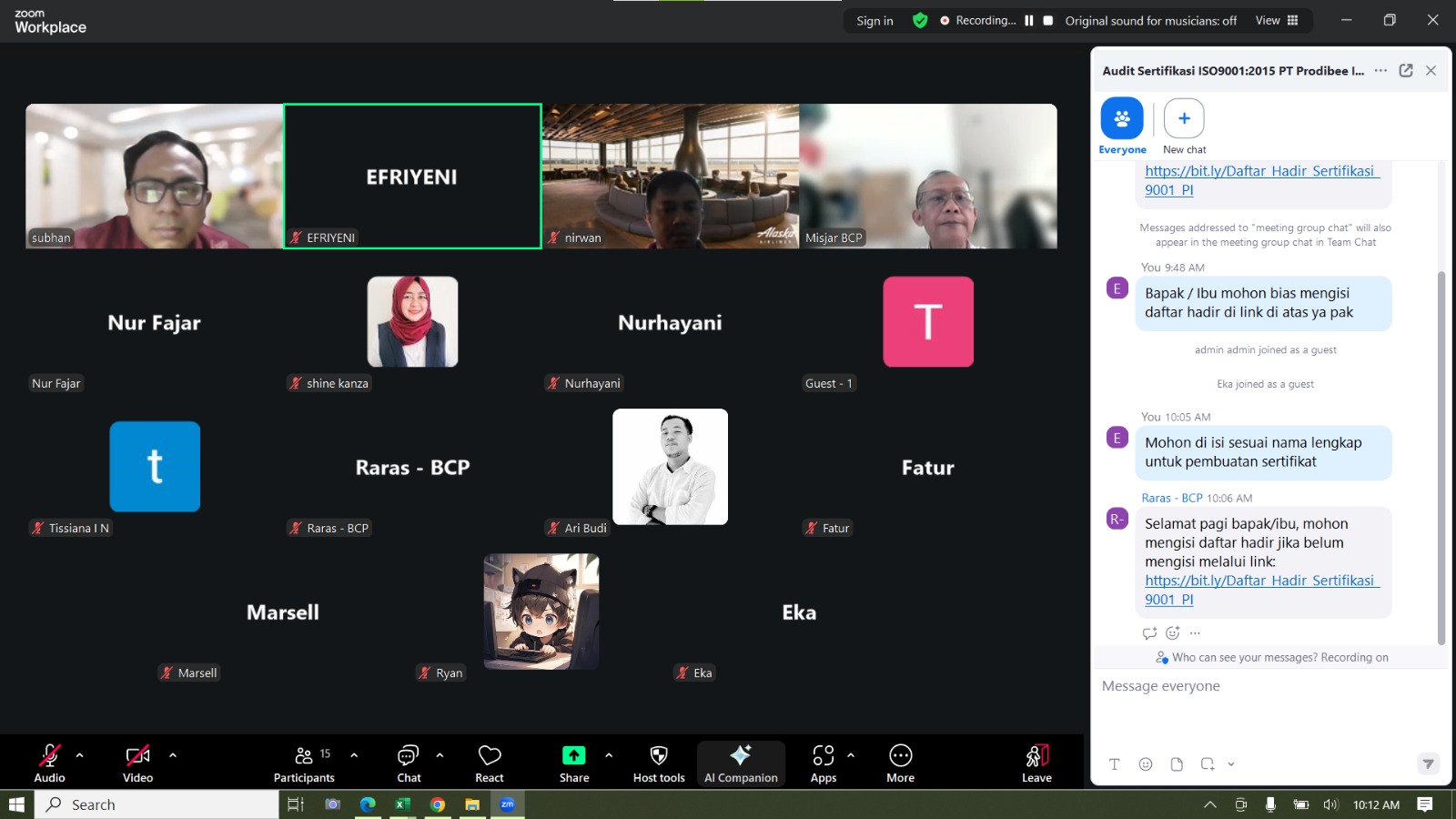Click the chat panel vertical scrollbar

[x=1441, y=455]
